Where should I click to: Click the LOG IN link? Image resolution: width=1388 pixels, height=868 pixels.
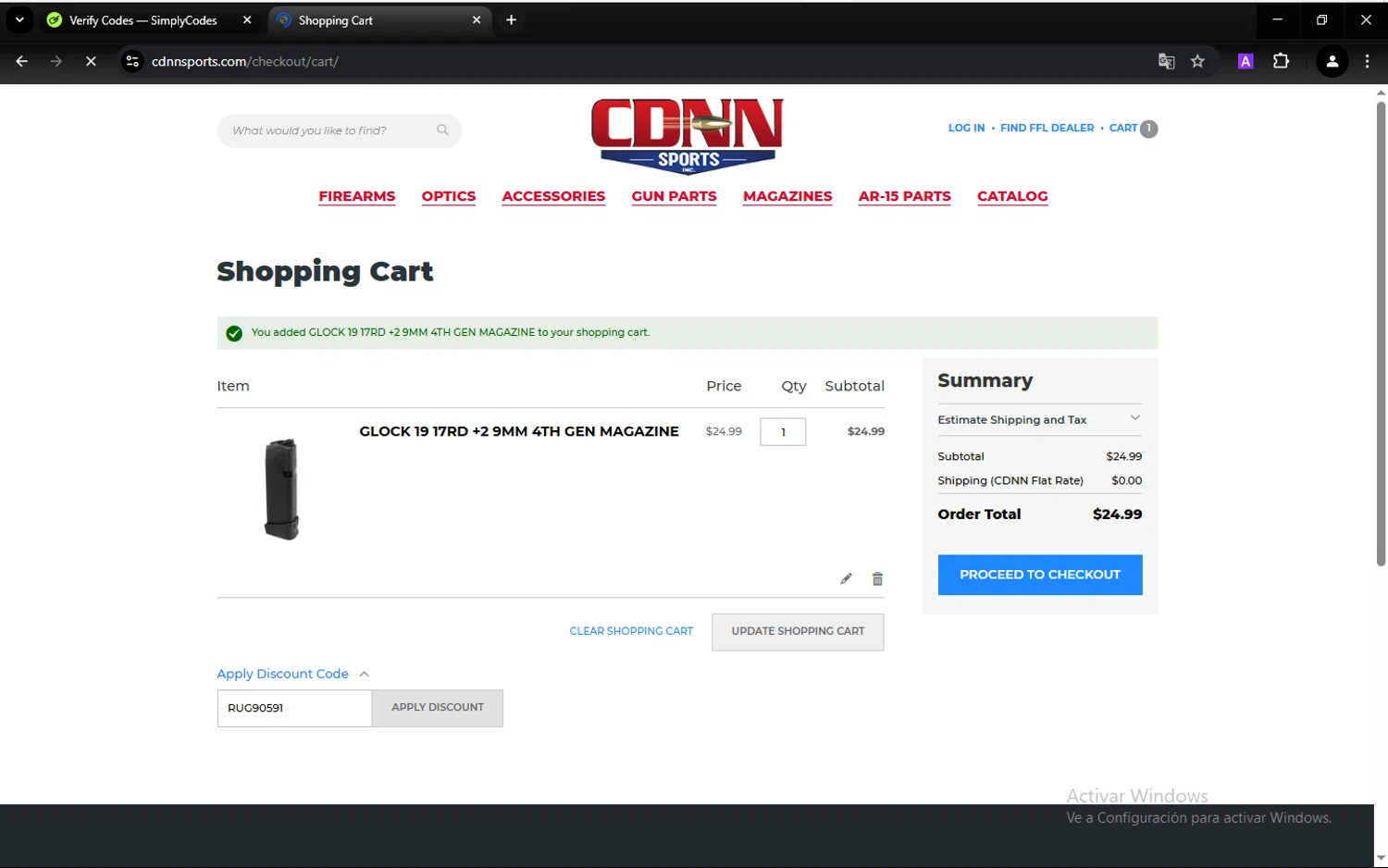tap(966, 129)
